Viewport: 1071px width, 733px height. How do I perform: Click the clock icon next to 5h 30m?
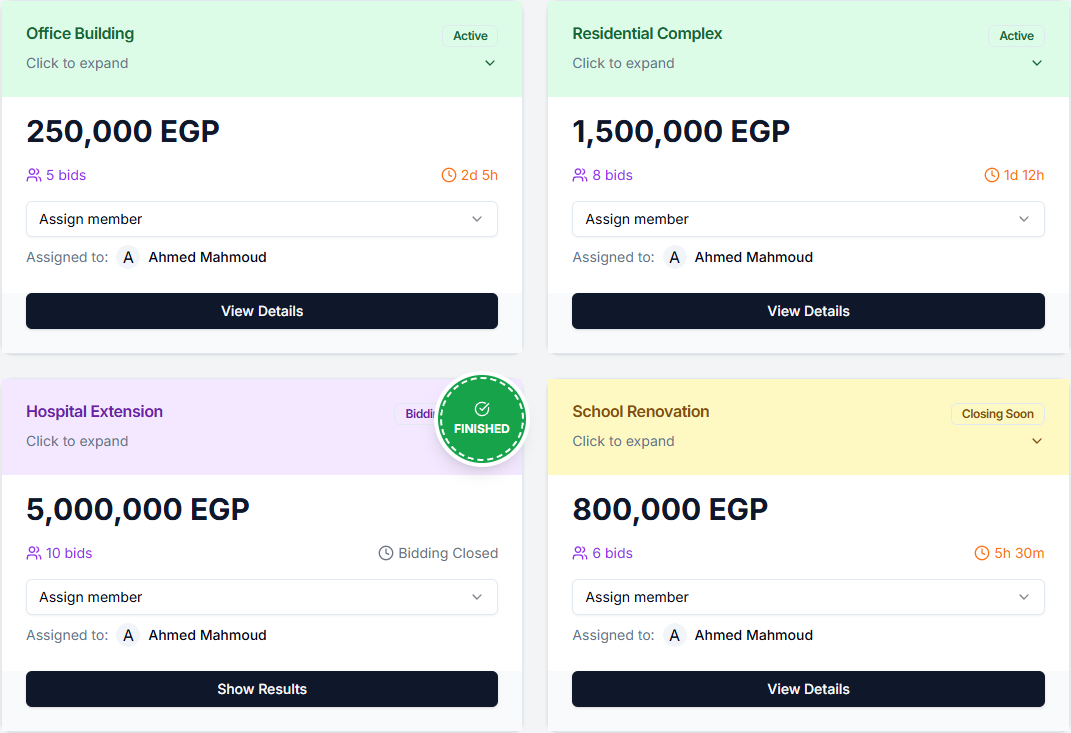pos(982,553)
